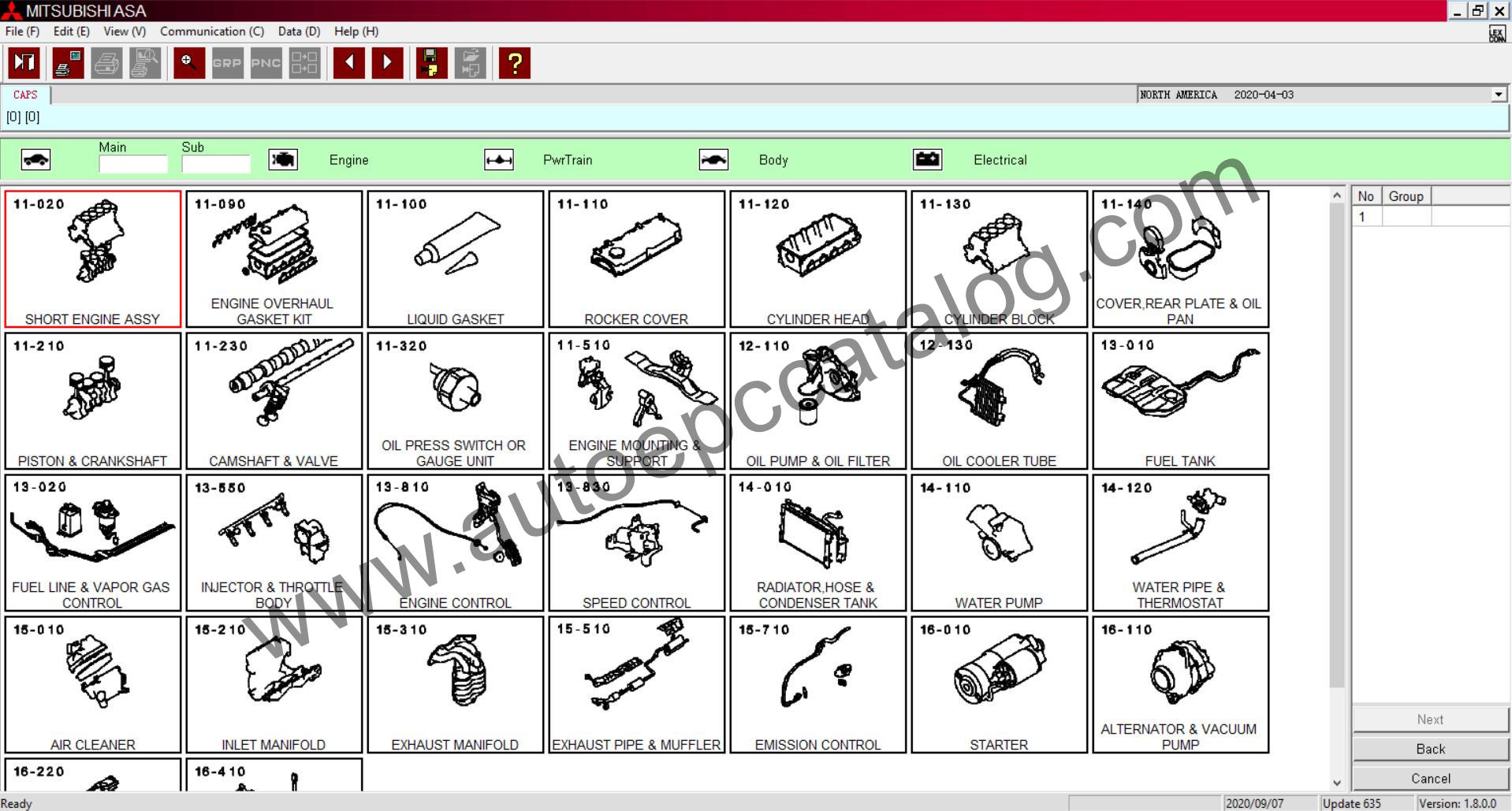Click the Next button
The height and width of the screenshot is (811, 1512).
click(x=1429, y=720)
